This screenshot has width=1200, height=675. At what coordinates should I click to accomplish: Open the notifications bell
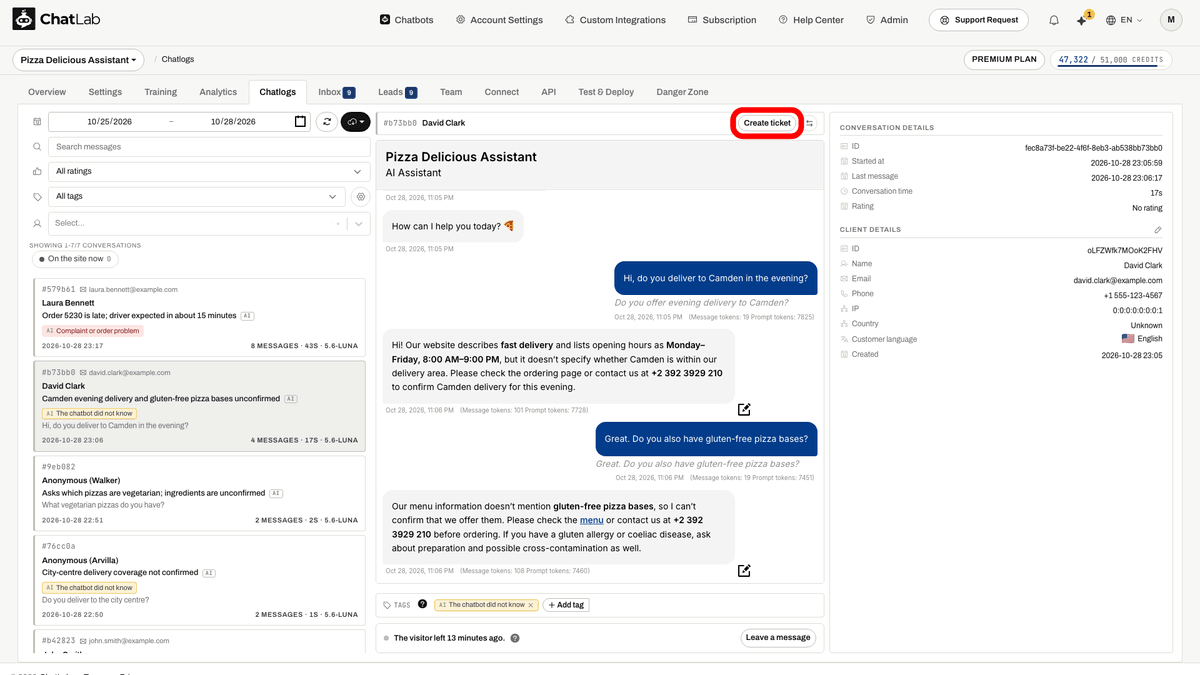1054,20
